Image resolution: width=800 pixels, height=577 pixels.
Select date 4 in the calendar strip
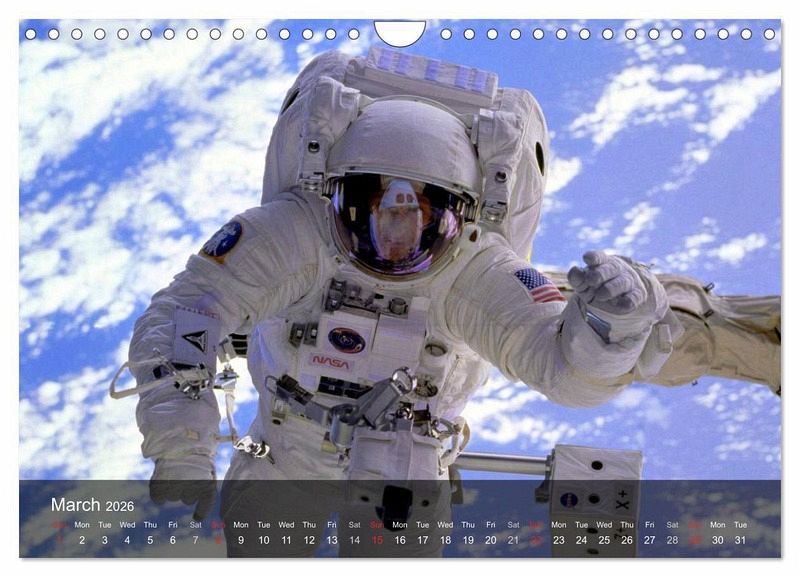[x=127, y=540]
